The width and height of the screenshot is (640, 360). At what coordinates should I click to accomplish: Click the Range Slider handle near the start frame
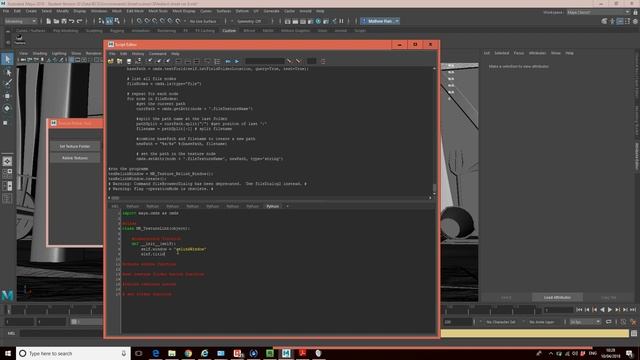point(74,322)
